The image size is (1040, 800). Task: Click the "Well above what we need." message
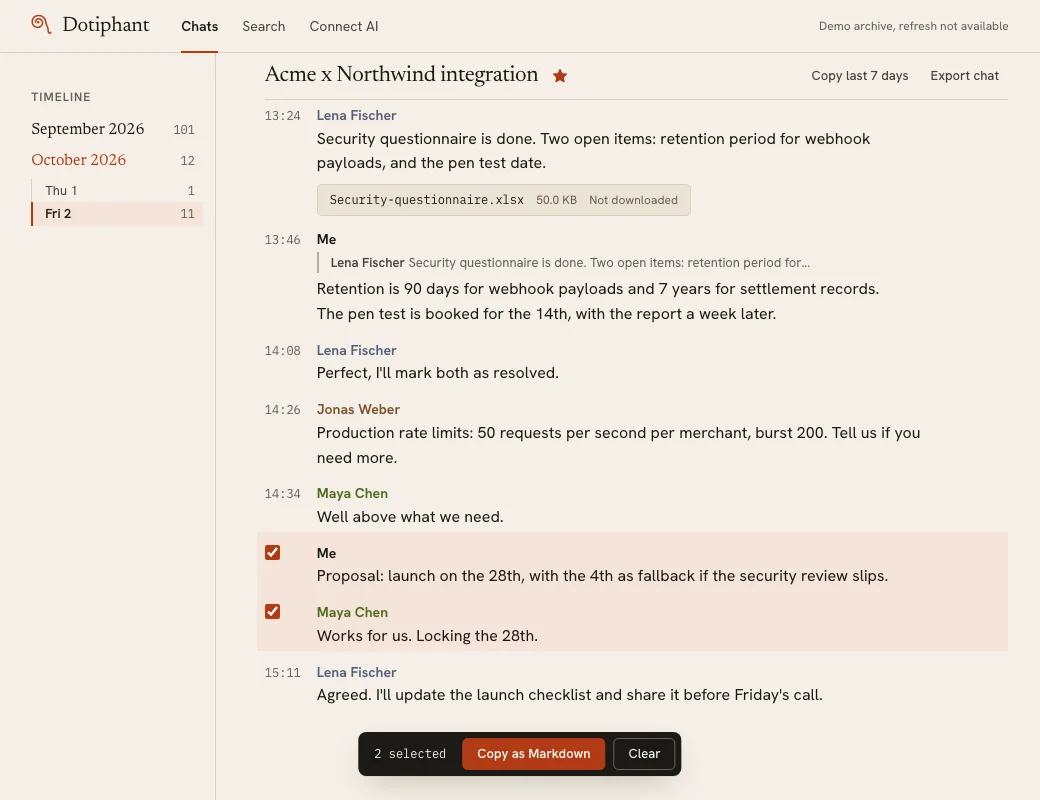(x=410, y=517)
